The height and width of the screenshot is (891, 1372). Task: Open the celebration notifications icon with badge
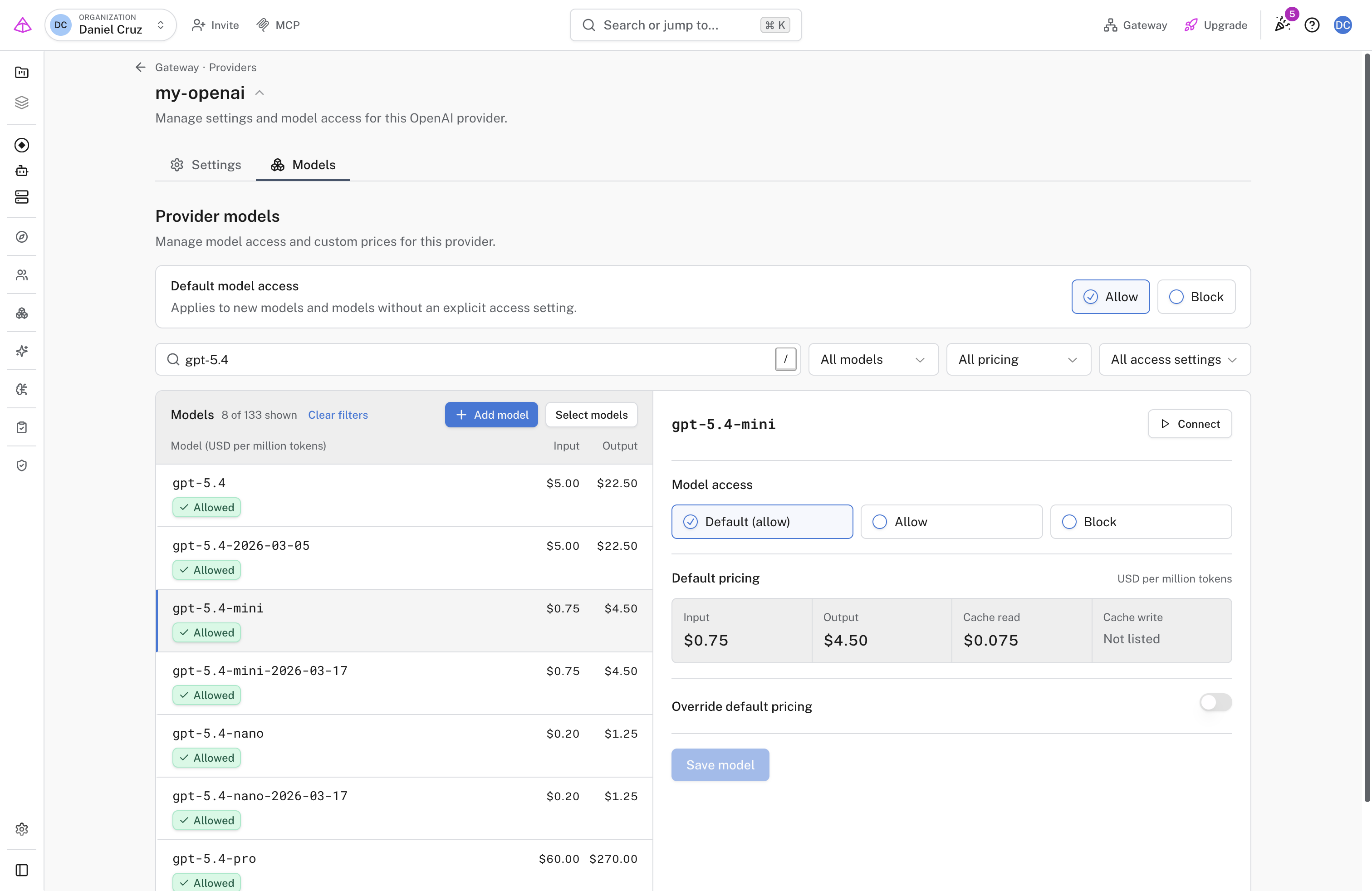click(1283, 24)
